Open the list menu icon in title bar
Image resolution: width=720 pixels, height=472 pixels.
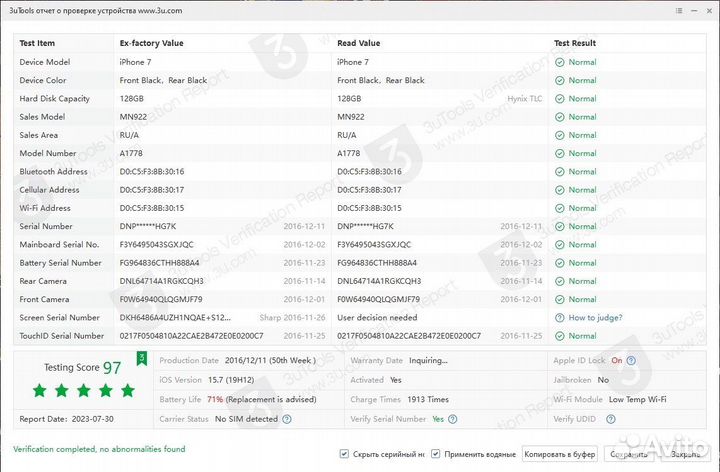[x=679, y=11]
